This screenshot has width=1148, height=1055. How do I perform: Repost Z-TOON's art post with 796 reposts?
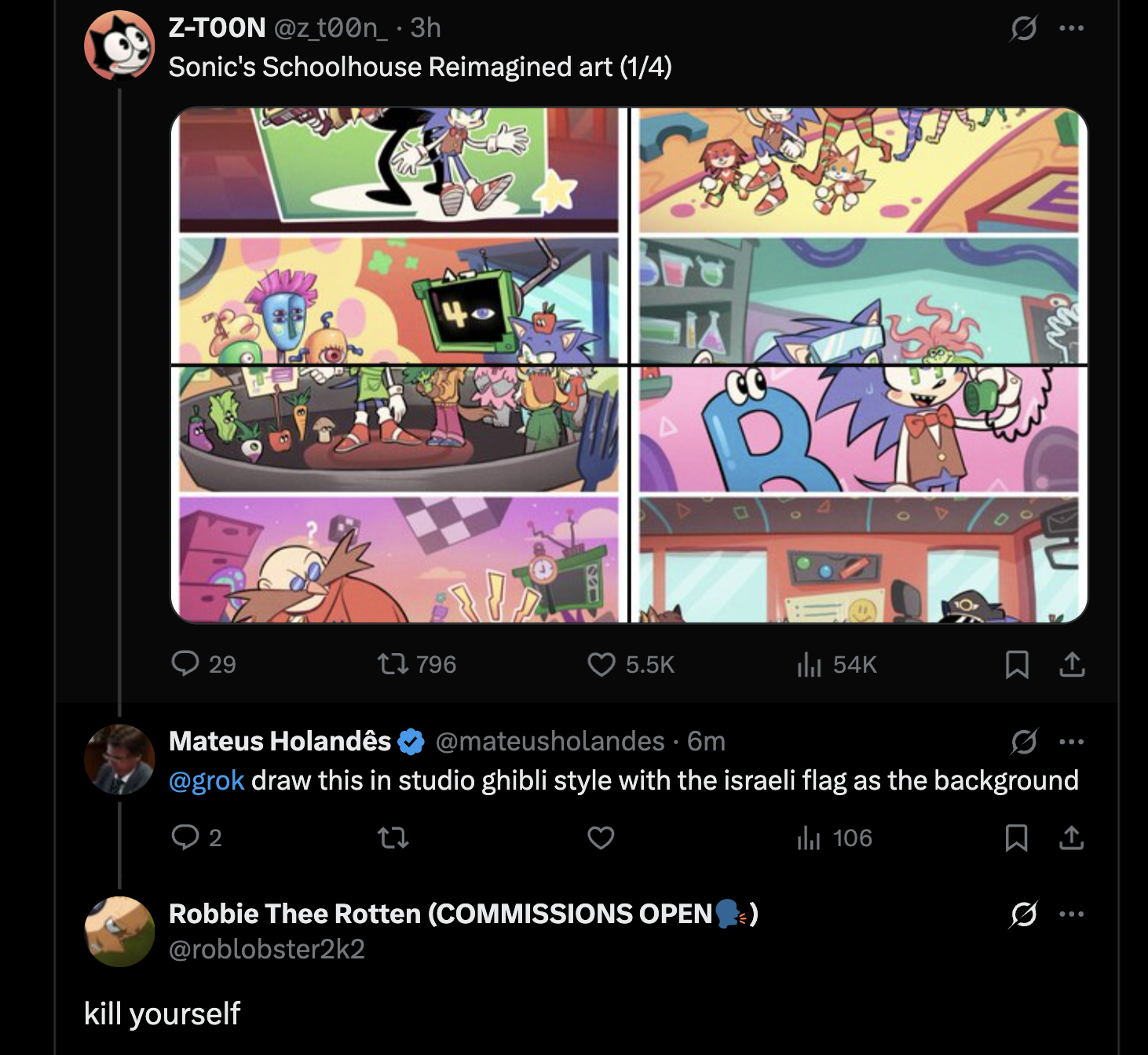pyautogui.click(x=393, y=665)
